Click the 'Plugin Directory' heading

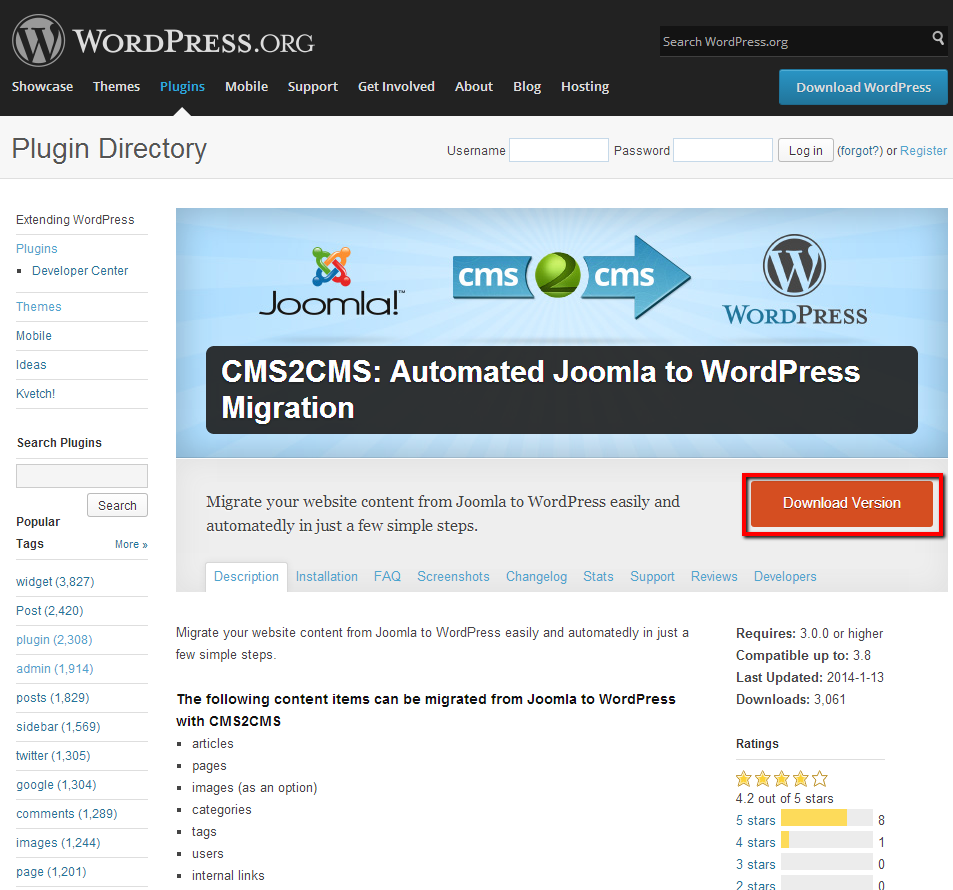pos(109,149)
